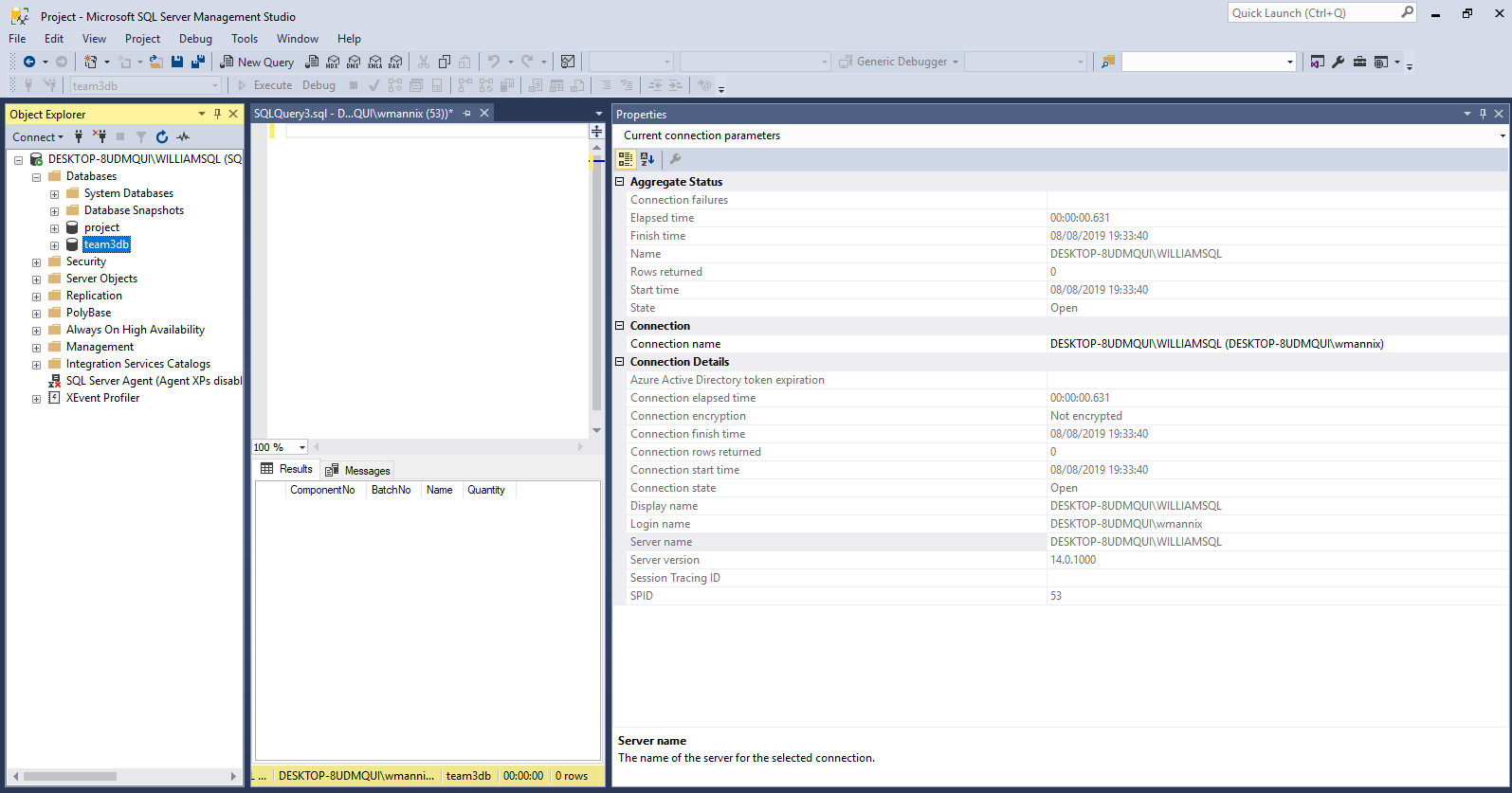Image resolution: width=1512 pixels, height=793 pixels.
Task: Expand the System Databases node
Action: (x=54, y=194)
